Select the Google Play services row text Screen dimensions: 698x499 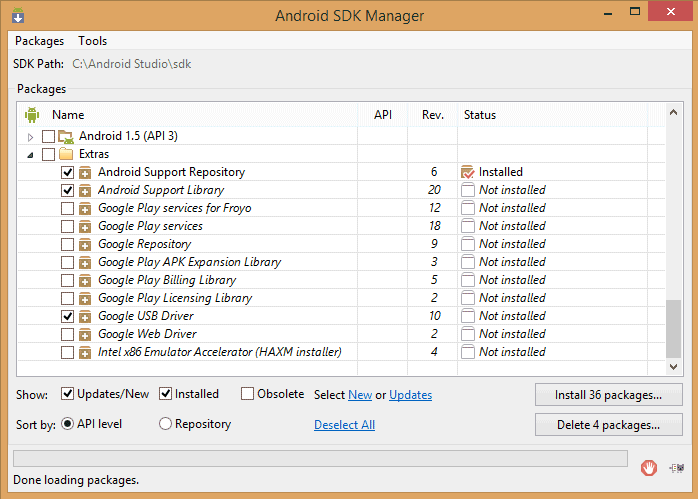[150, 226]
